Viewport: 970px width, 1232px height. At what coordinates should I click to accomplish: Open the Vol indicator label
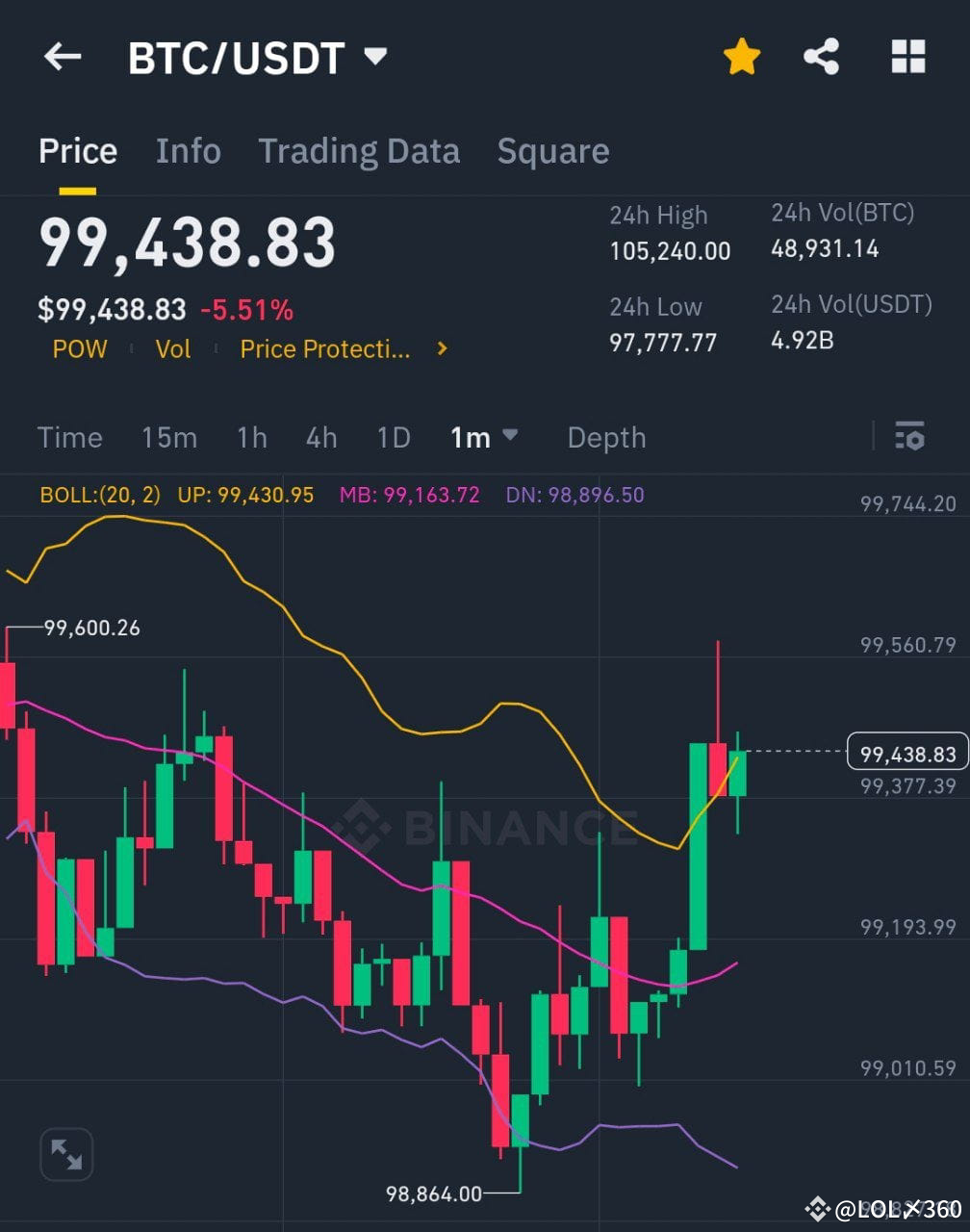tap(172, 349)
